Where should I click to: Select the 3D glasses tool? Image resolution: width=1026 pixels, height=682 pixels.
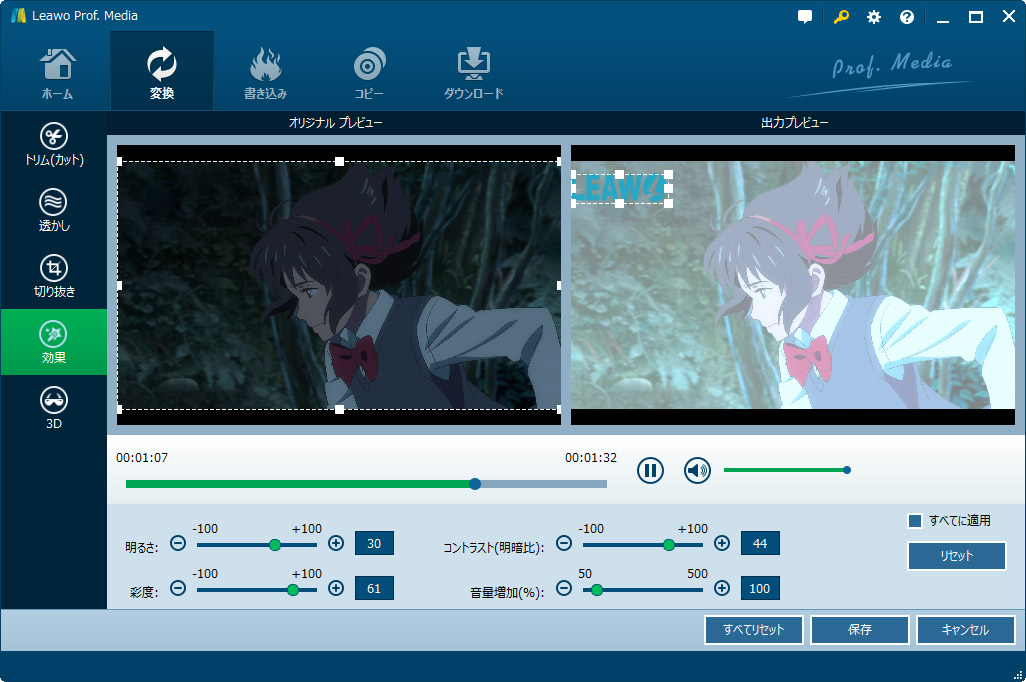click(x=54, y=408)
